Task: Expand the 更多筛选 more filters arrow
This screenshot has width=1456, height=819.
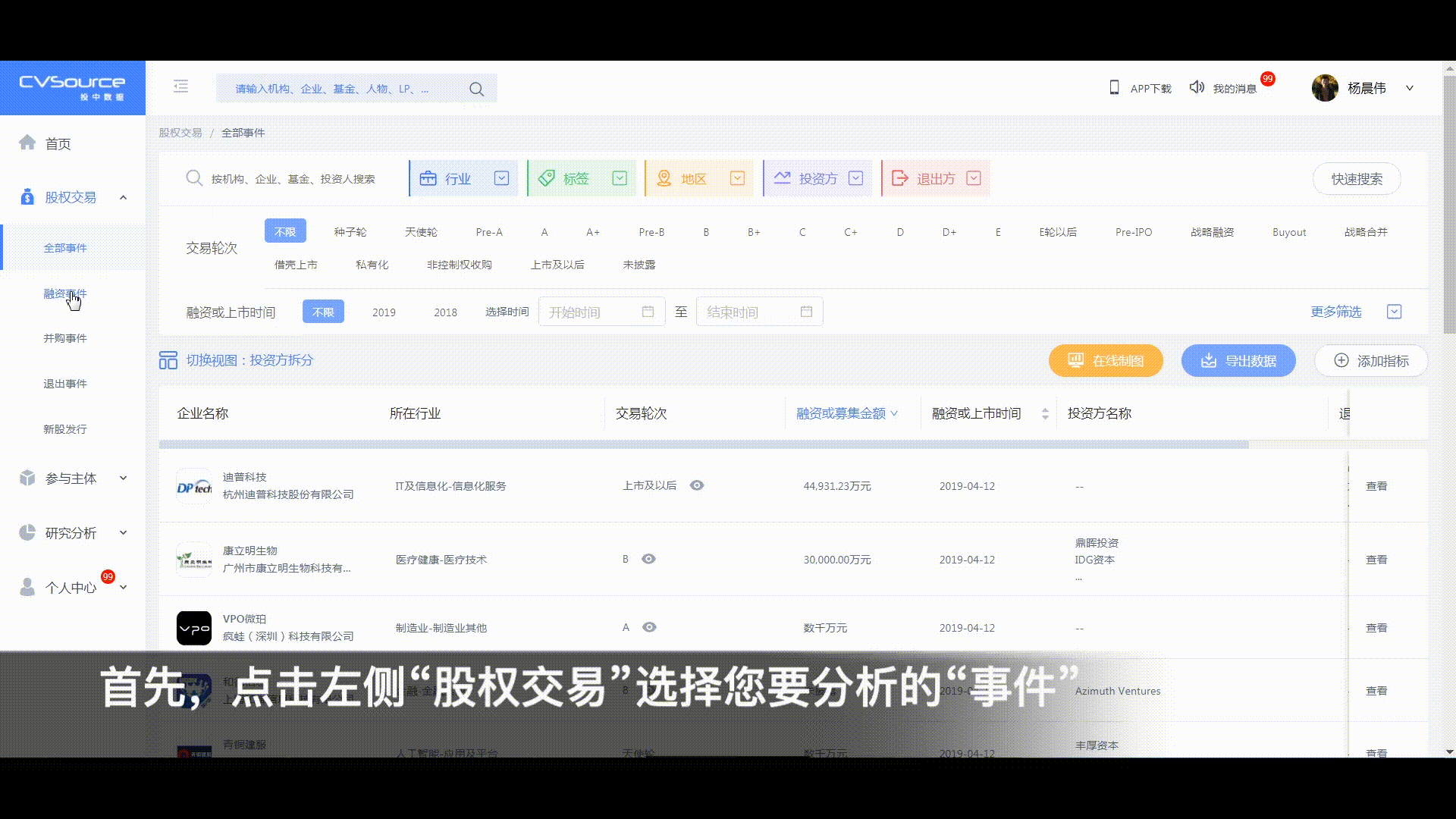Action: coord(1394,312)
